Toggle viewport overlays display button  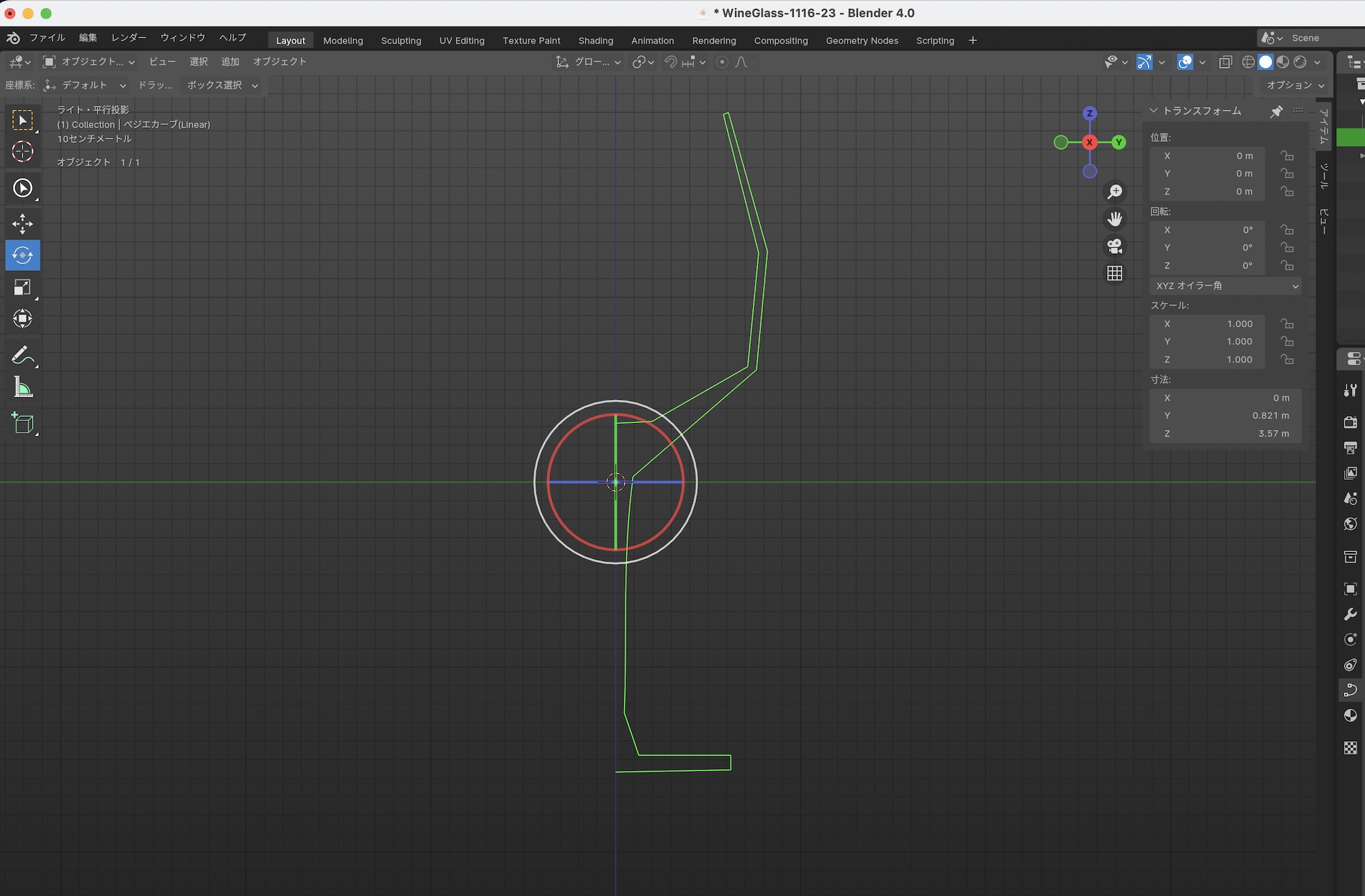(1186, 62)
